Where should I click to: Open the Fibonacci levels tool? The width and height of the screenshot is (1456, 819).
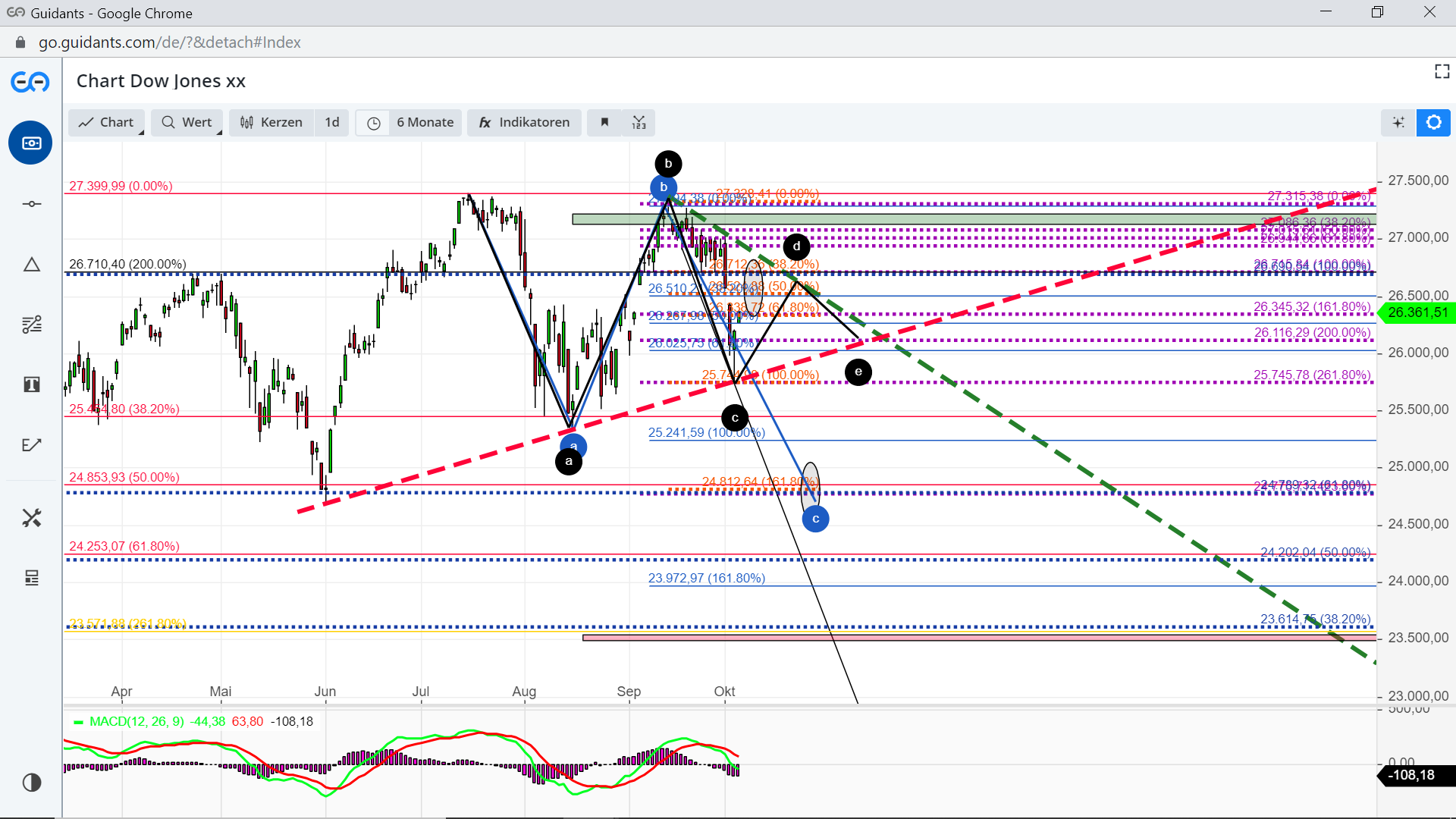pyautogui.click(x=31, y=325)
